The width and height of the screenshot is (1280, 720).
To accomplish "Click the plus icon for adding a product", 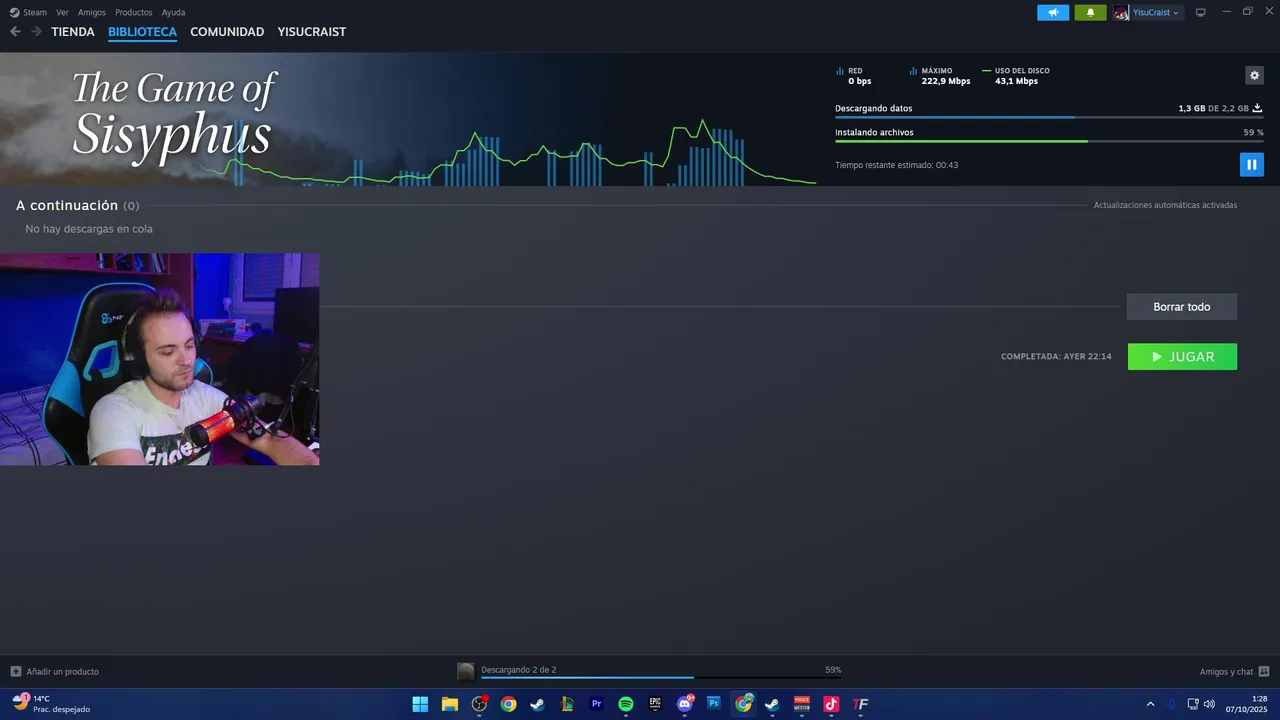I will tap(15, 671).
